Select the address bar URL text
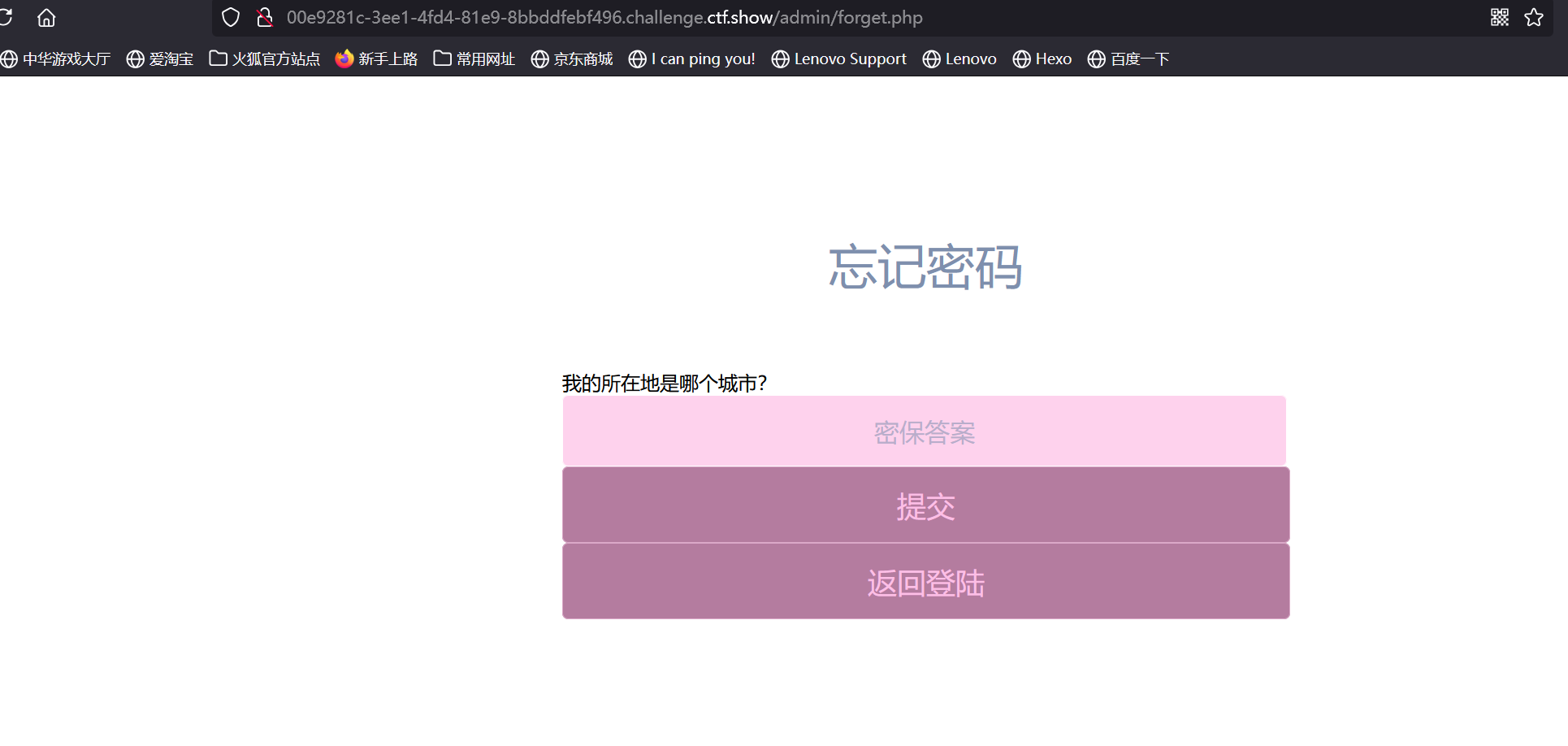The height and width of the screenshot is (746, 1568). [604, 16]
